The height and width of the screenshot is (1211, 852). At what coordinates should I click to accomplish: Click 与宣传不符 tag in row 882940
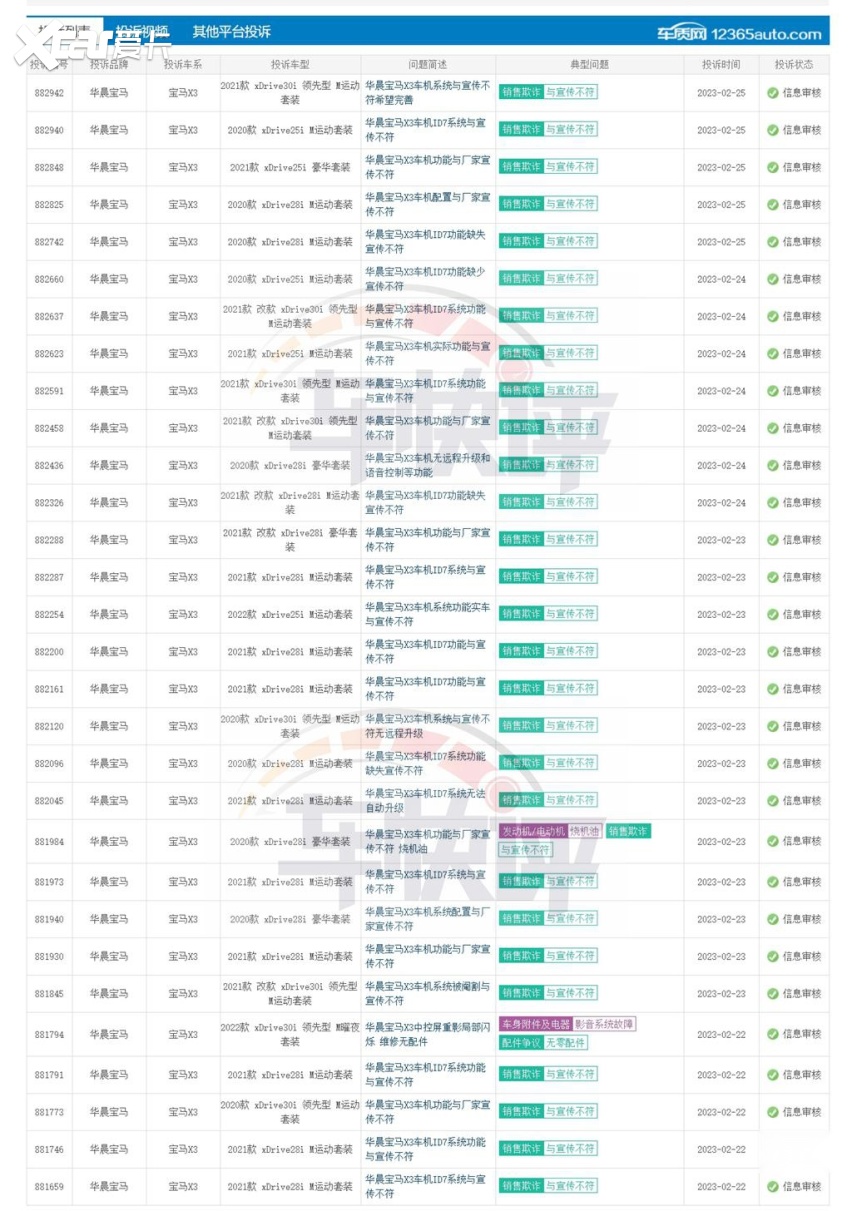click(x=570, y=130)
